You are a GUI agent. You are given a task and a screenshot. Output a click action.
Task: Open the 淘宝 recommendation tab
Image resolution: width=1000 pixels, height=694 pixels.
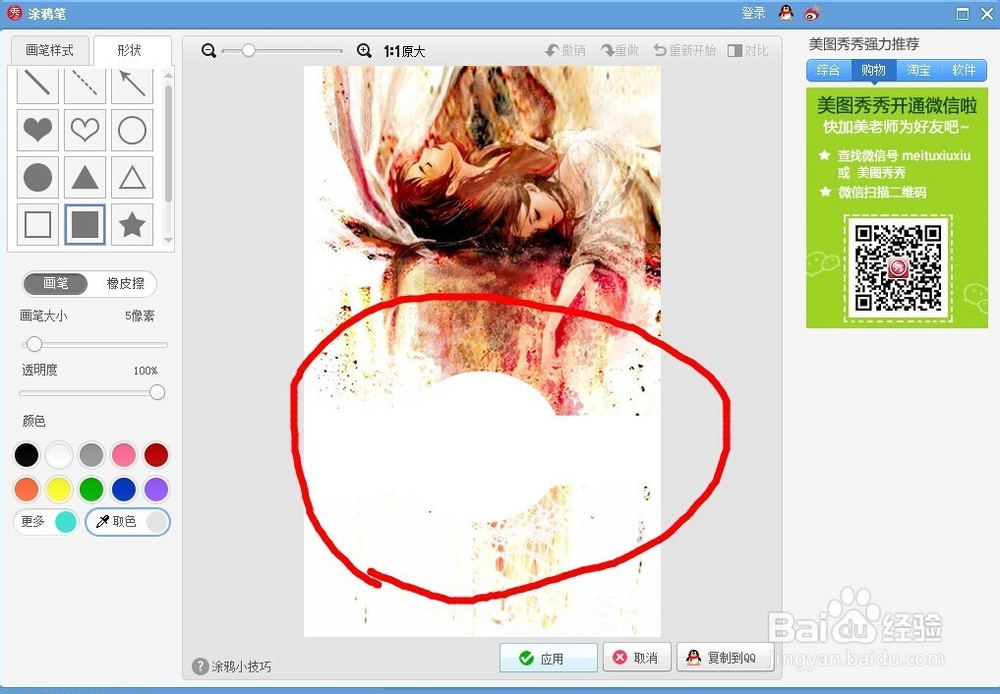[918, 70]
